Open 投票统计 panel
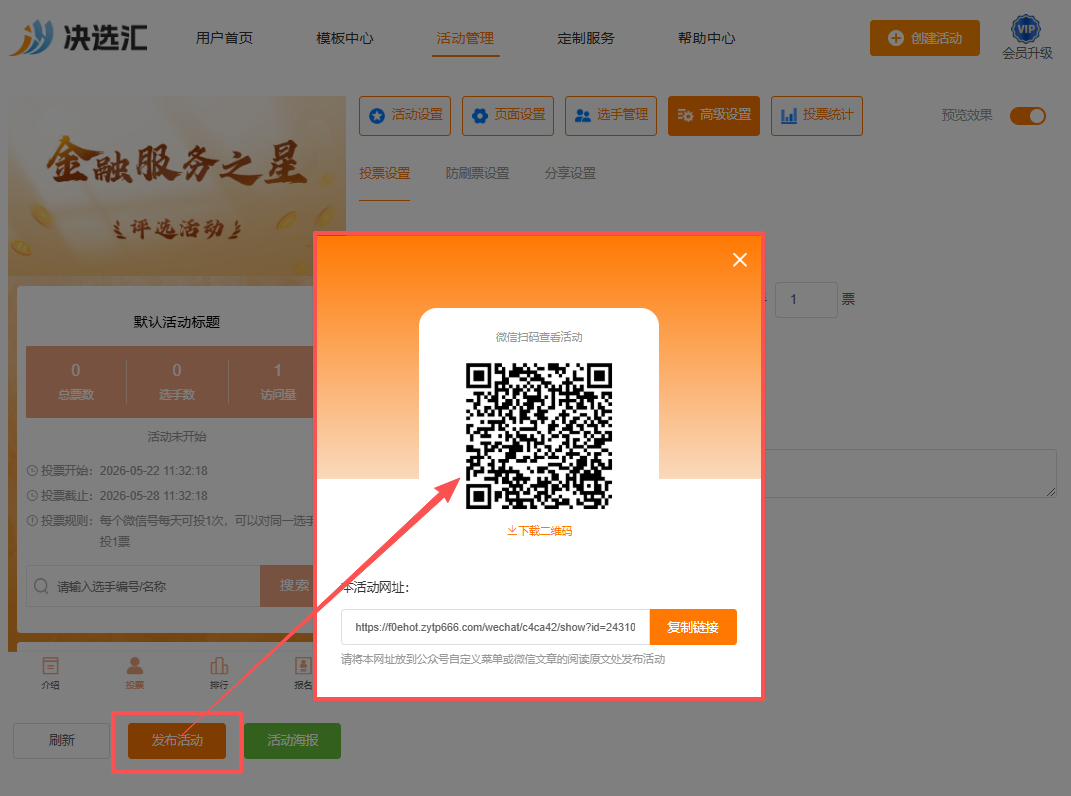The image size is (1071, 796). point(817,115)
